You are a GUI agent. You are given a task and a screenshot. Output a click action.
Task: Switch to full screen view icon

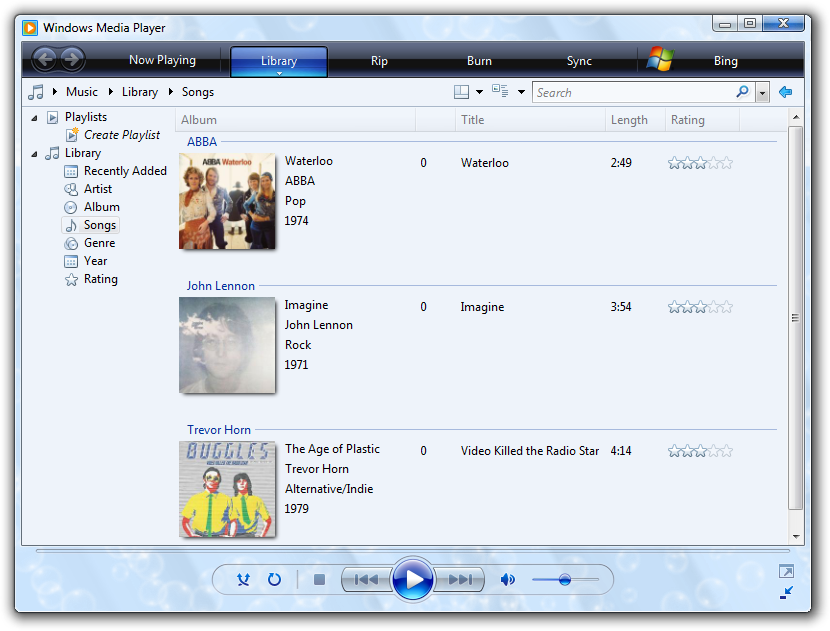click(786, 572)
